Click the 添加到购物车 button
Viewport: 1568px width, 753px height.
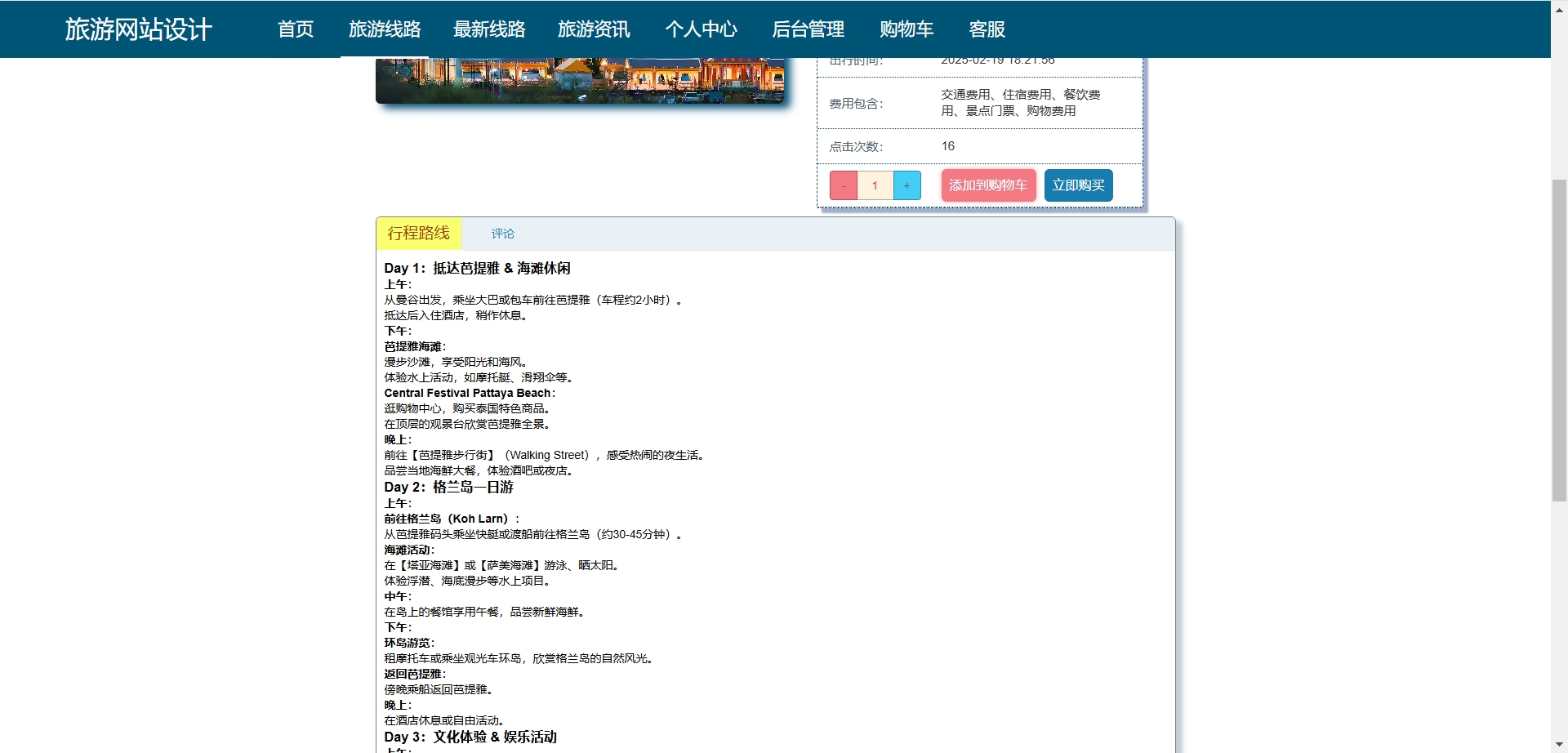coord(987,185)
